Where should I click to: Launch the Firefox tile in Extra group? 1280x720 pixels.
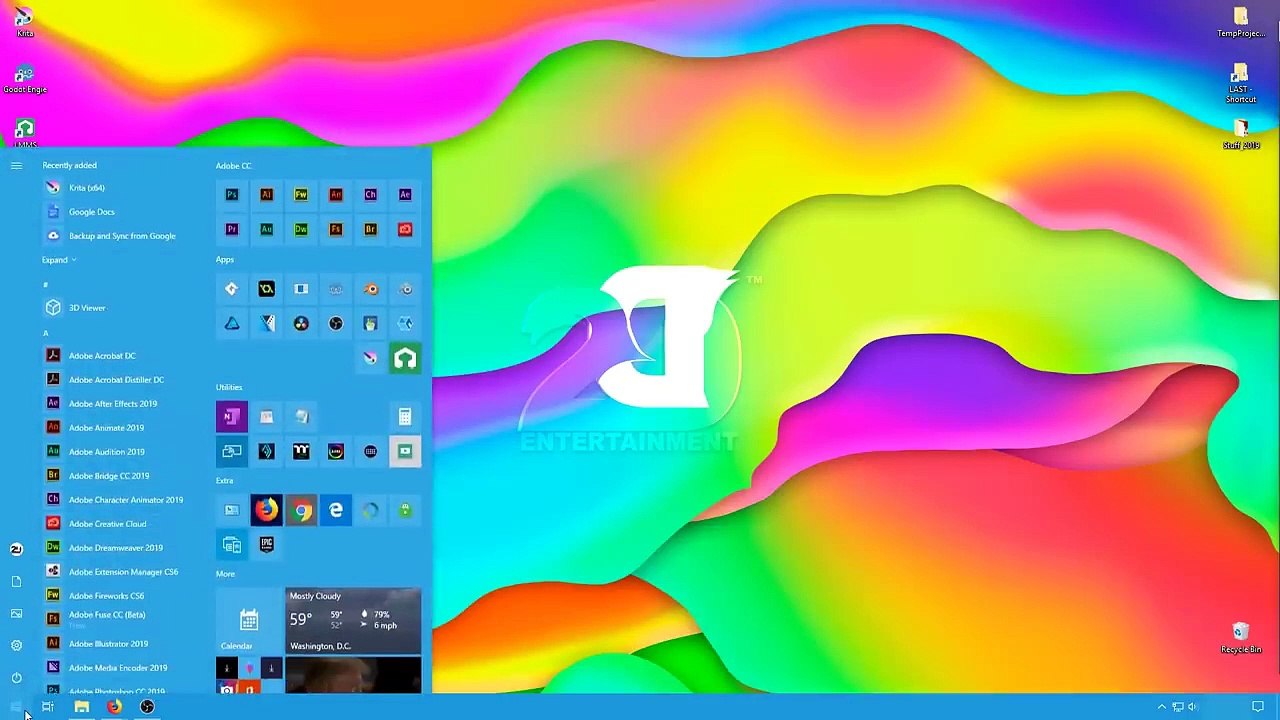tap(266, 510)
